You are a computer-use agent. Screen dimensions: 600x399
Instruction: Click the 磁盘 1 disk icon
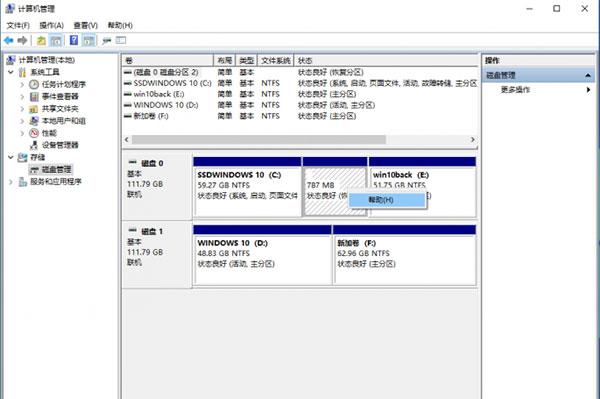pyautogui.click(x=133, y=230)
